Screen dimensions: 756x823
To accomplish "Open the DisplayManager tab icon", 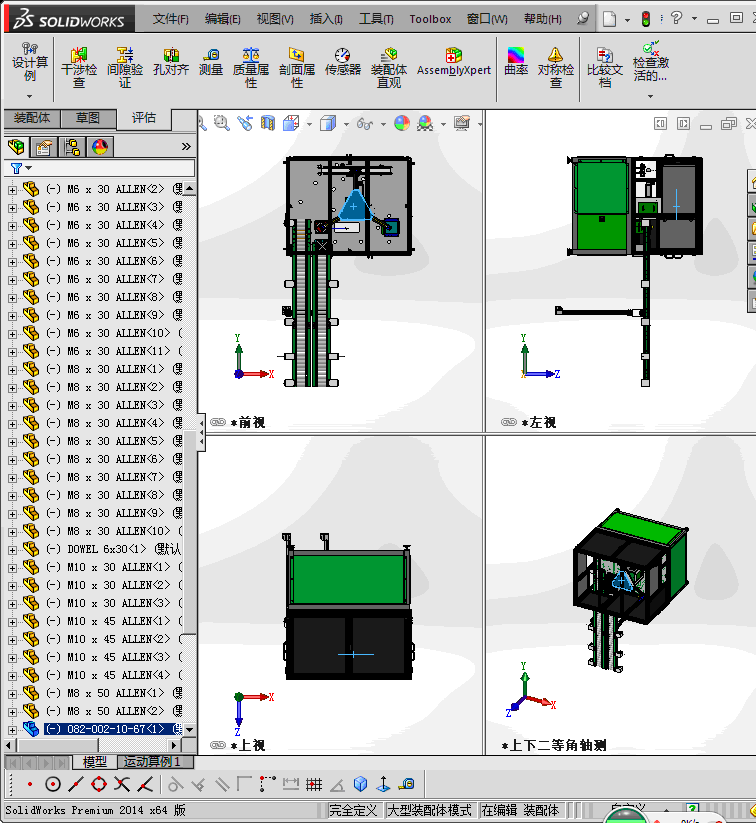I will [x=100, y=147].
